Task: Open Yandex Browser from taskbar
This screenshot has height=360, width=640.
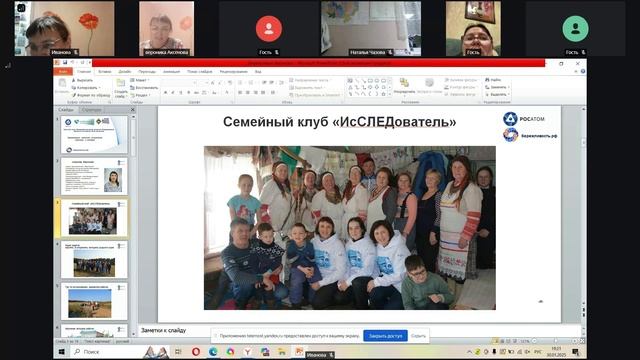Action: (x=248, y=352)
